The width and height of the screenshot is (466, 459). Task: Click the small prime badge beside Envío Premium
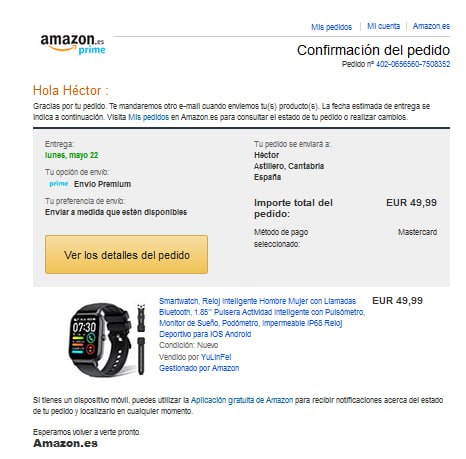59,184
